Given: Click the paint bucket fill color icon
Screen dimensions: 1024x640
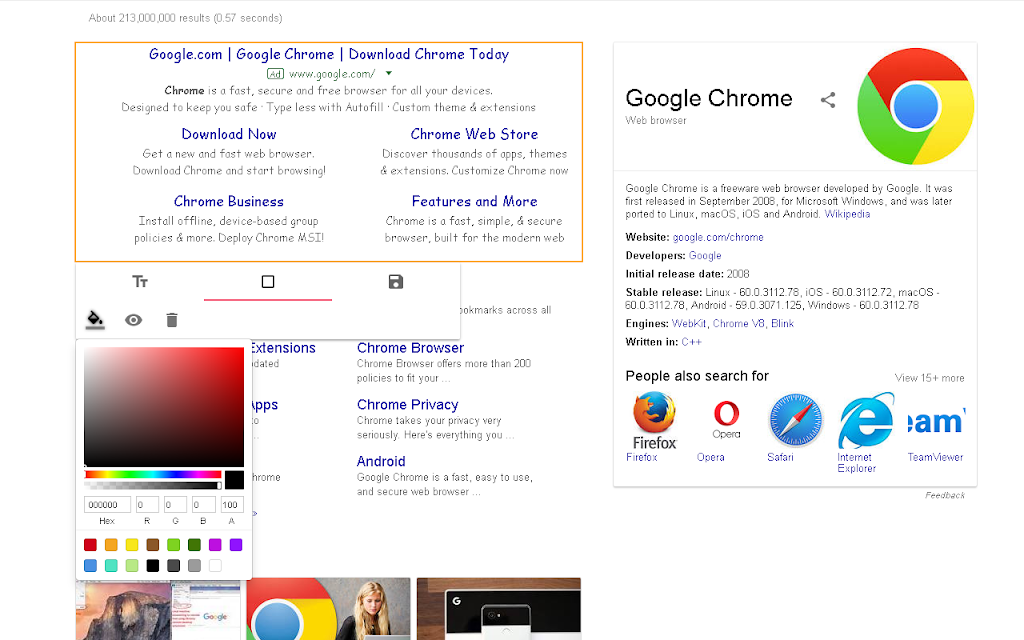Looking at the screenshot, I should pyautogui.click(x=95, y=319).
